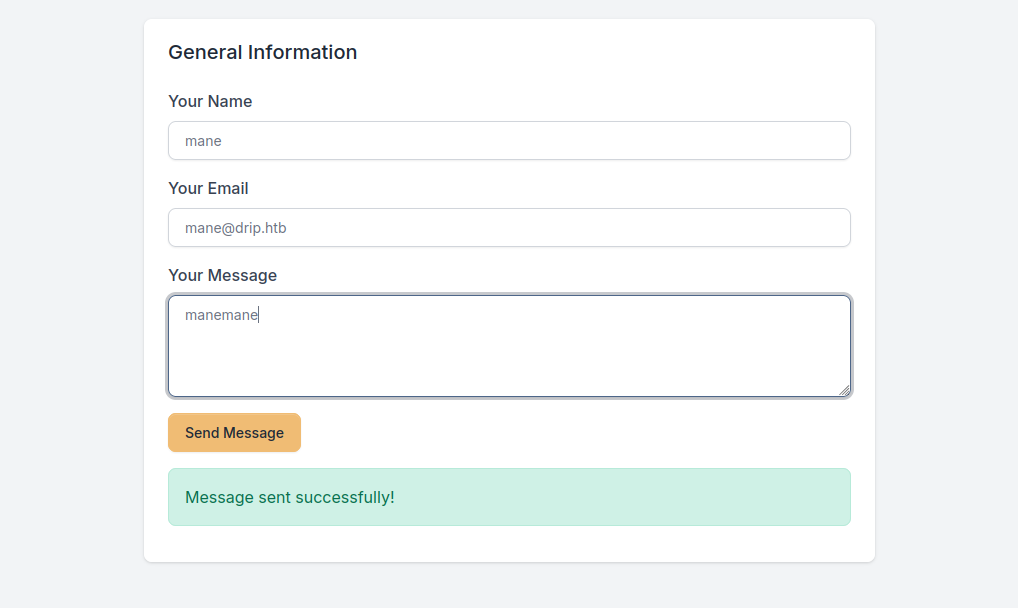Click the textarea resize handle corner

[x=845, y=391]
